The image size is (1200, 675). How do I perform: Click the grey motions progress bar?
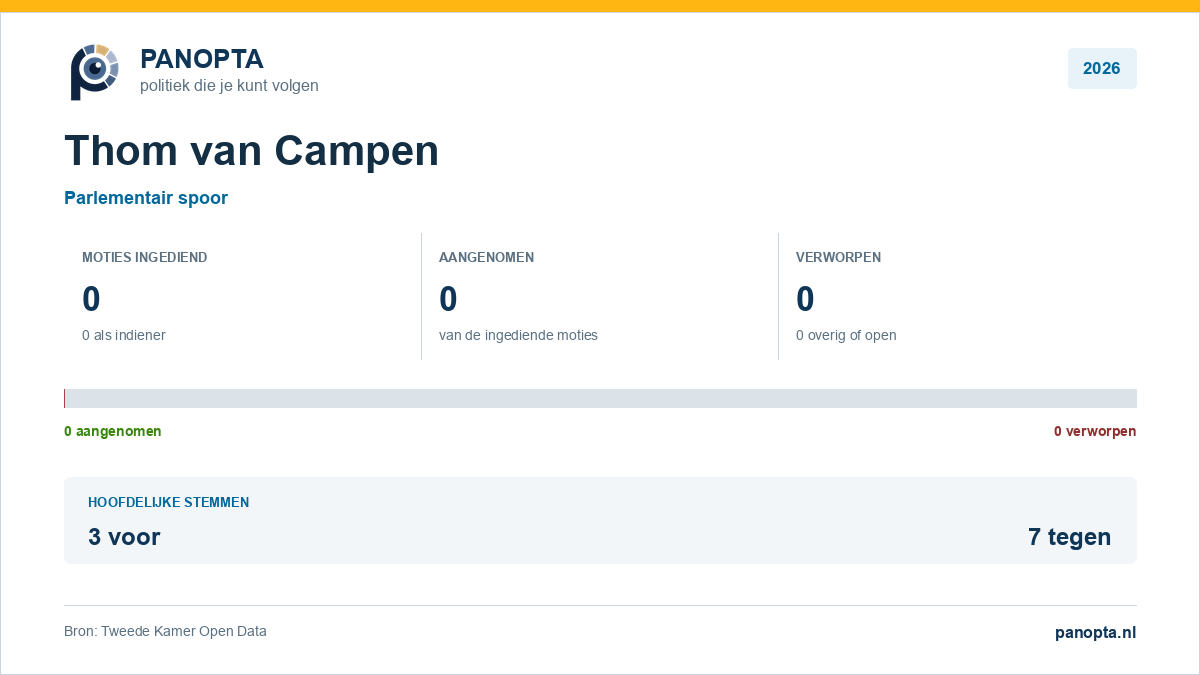tap(600, 398)
